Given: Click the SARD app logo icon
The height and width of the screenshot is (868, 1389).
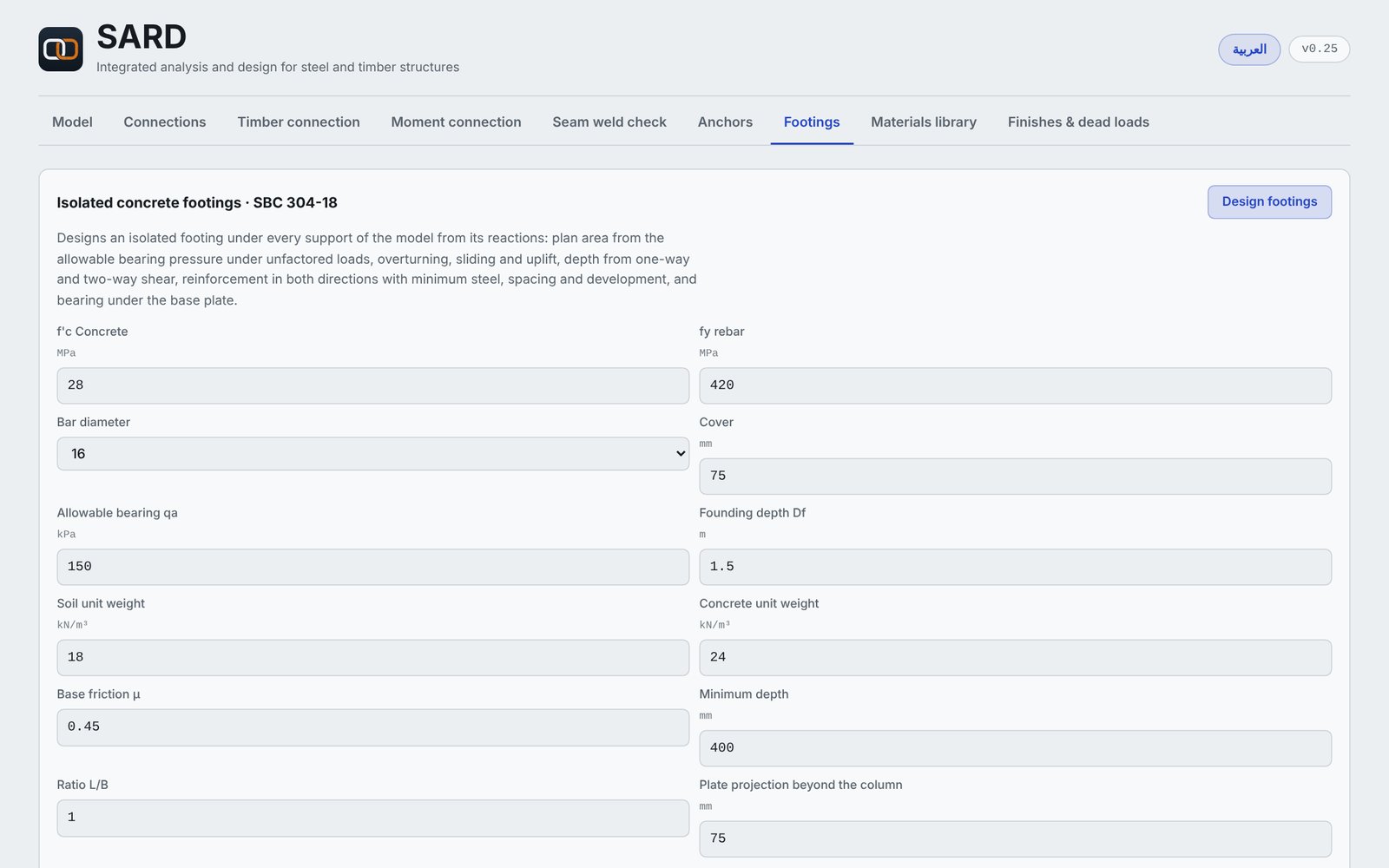Looking at the screenshot, I should point(61,49).
